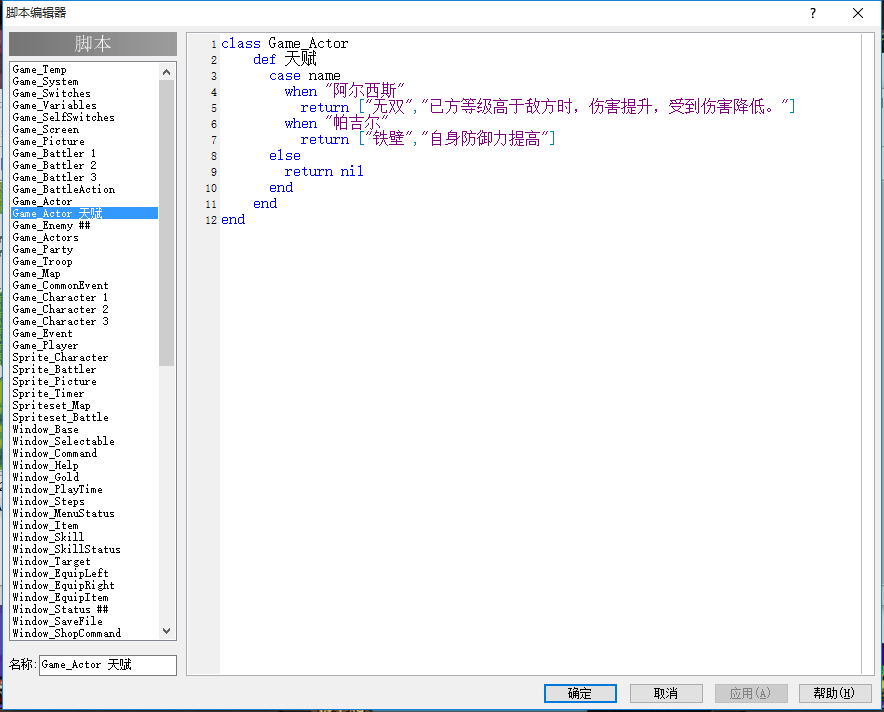Select Window_Steps script
This screenshot has width=884, height=712.
click(x=85, y=501)
